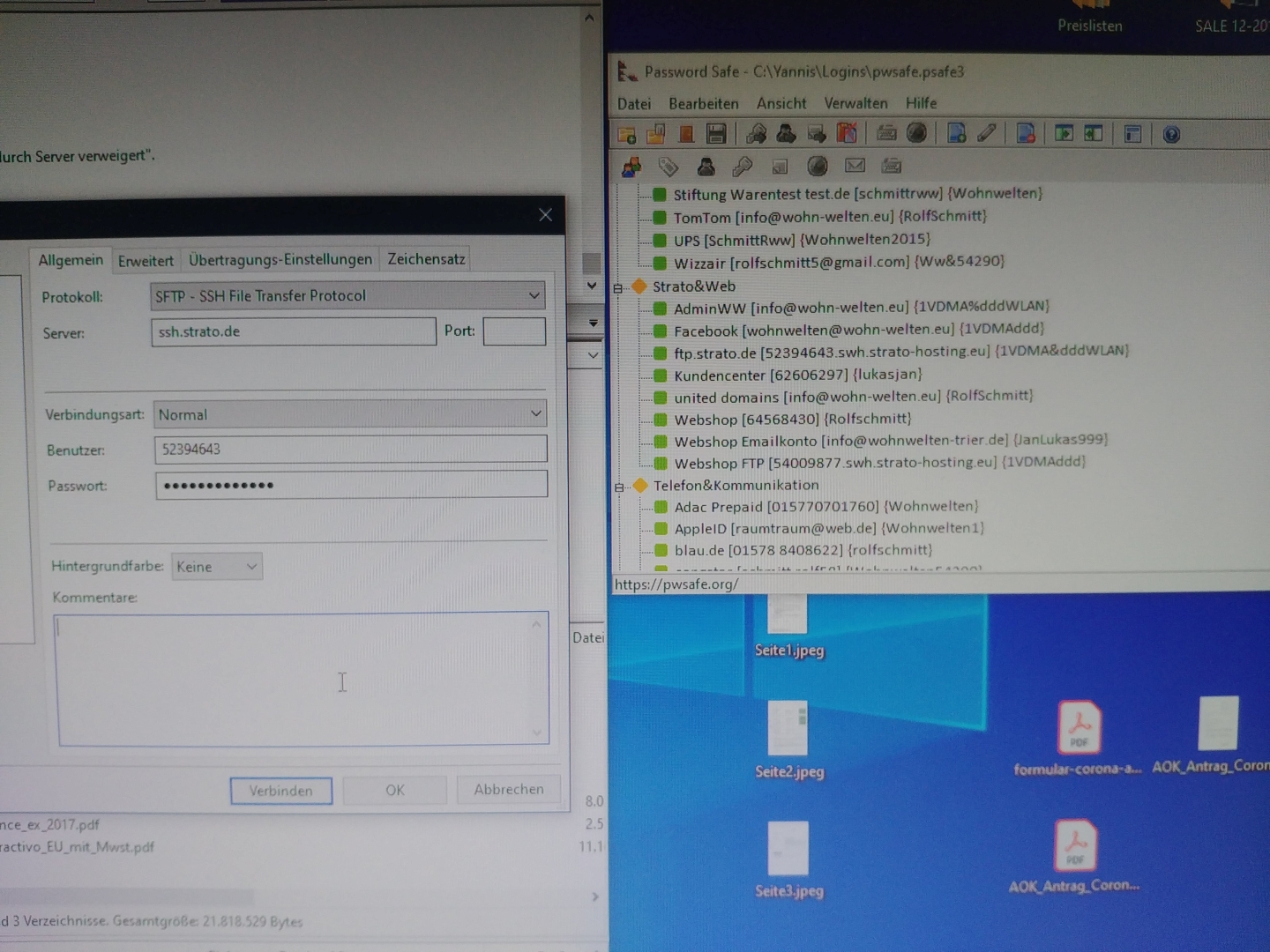The height and width of the screenshot is (952, 1270).
Task: Select the Kundencenter entry
Action: (787, 375)
